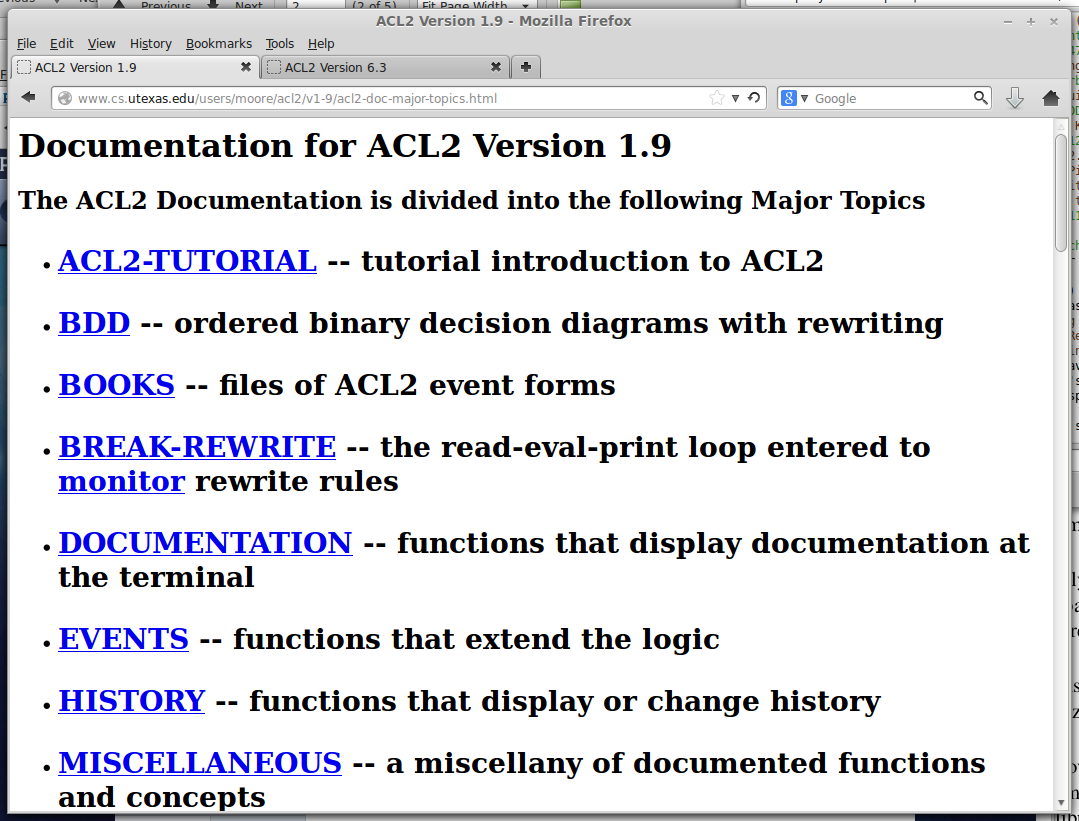Open the downloads arrow icon
This screenshot has height=821, width=1079.
pyautogui.click(x=1015, y=98)
